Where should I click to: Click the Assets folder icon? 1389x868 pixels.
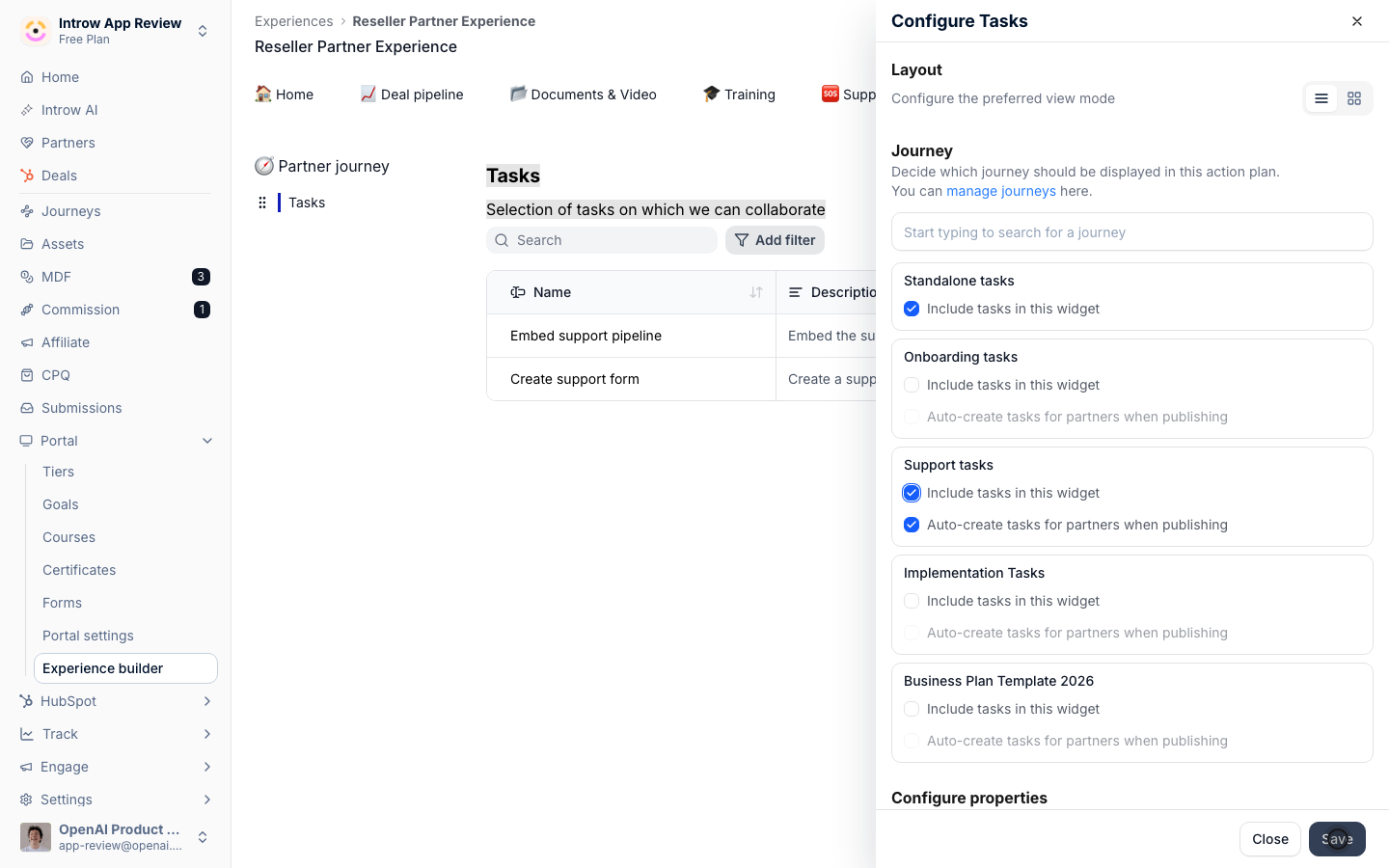tap(27, 244)
